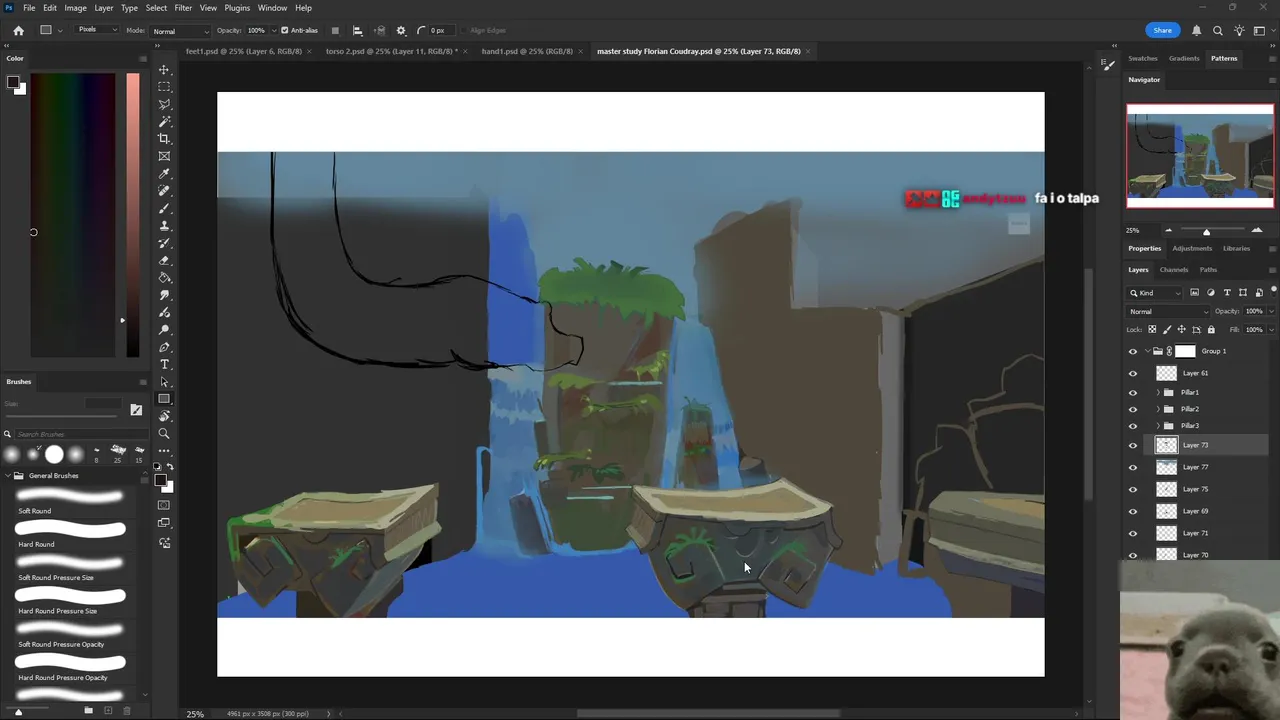Select the Hand tool

pos(164,416)
